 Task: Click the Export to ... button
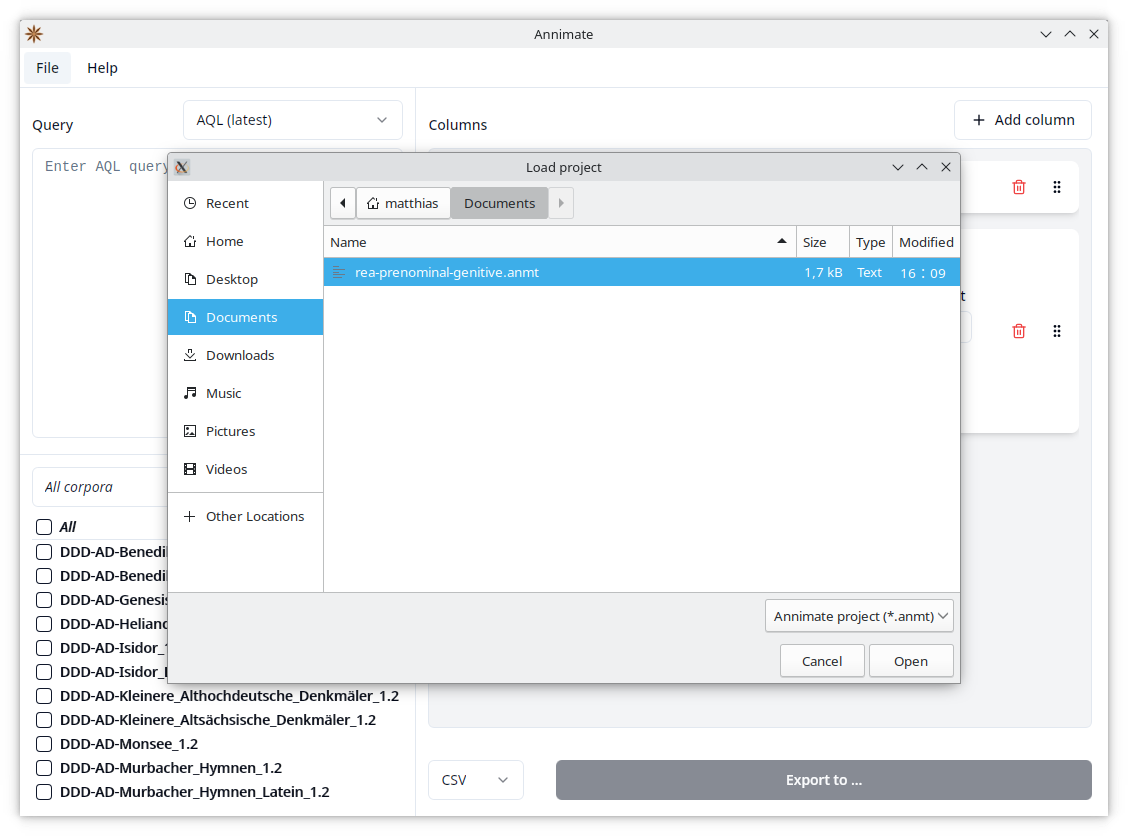(x=824, y=780)
